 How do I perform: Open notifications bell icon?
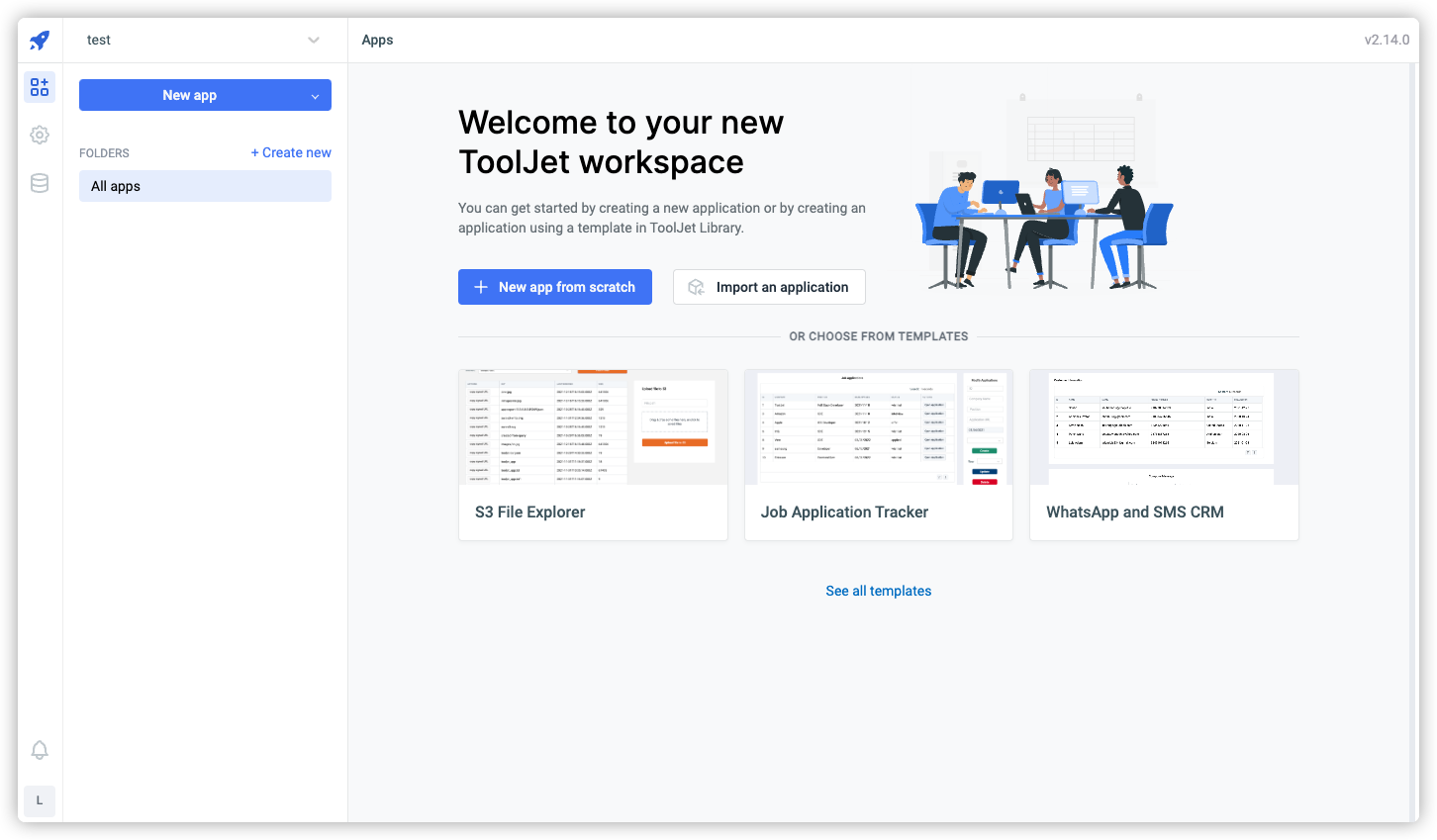[x=40, y=750]
